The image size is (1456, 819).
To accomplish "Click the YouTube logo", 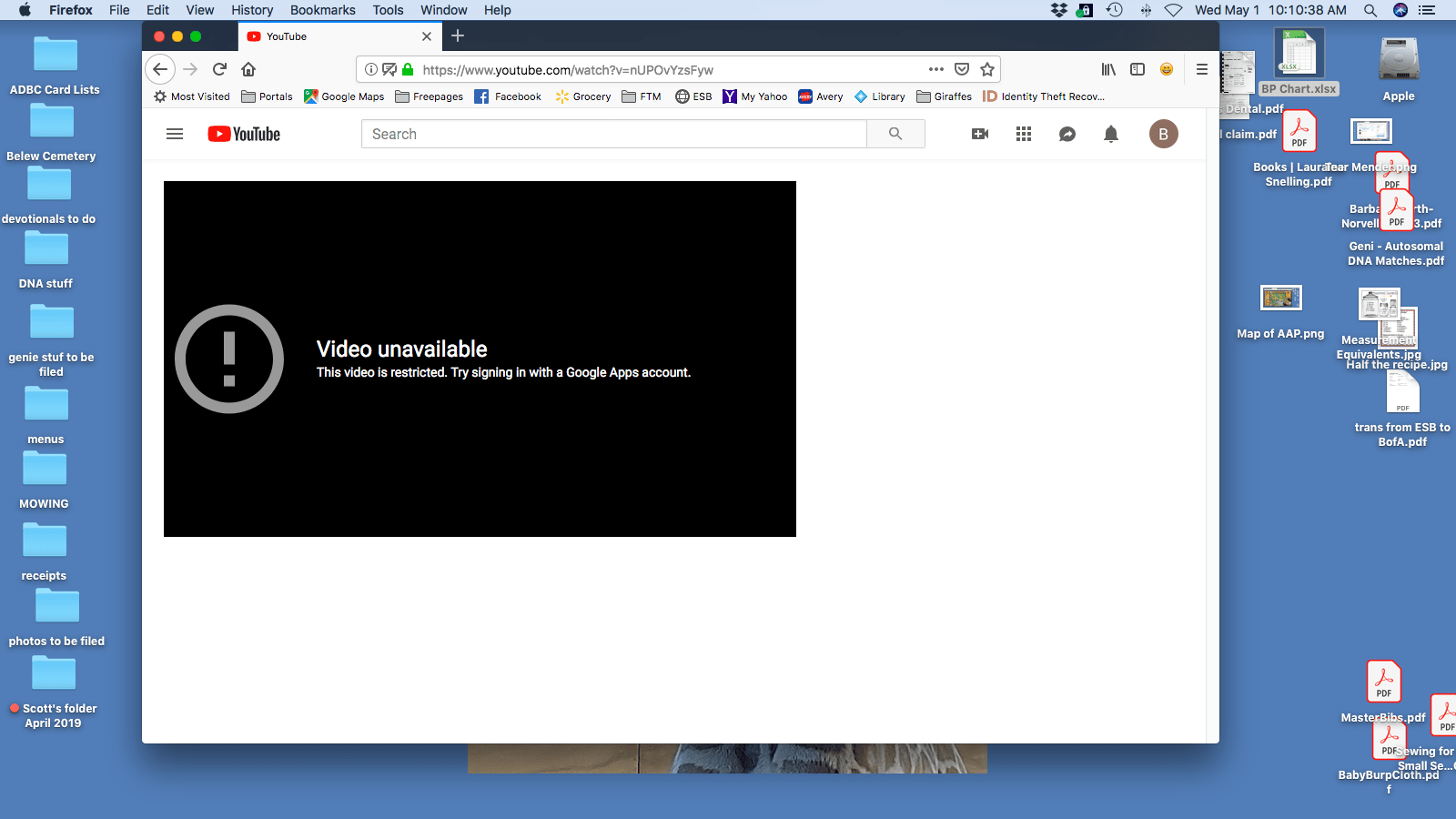I will pos(244,134).
